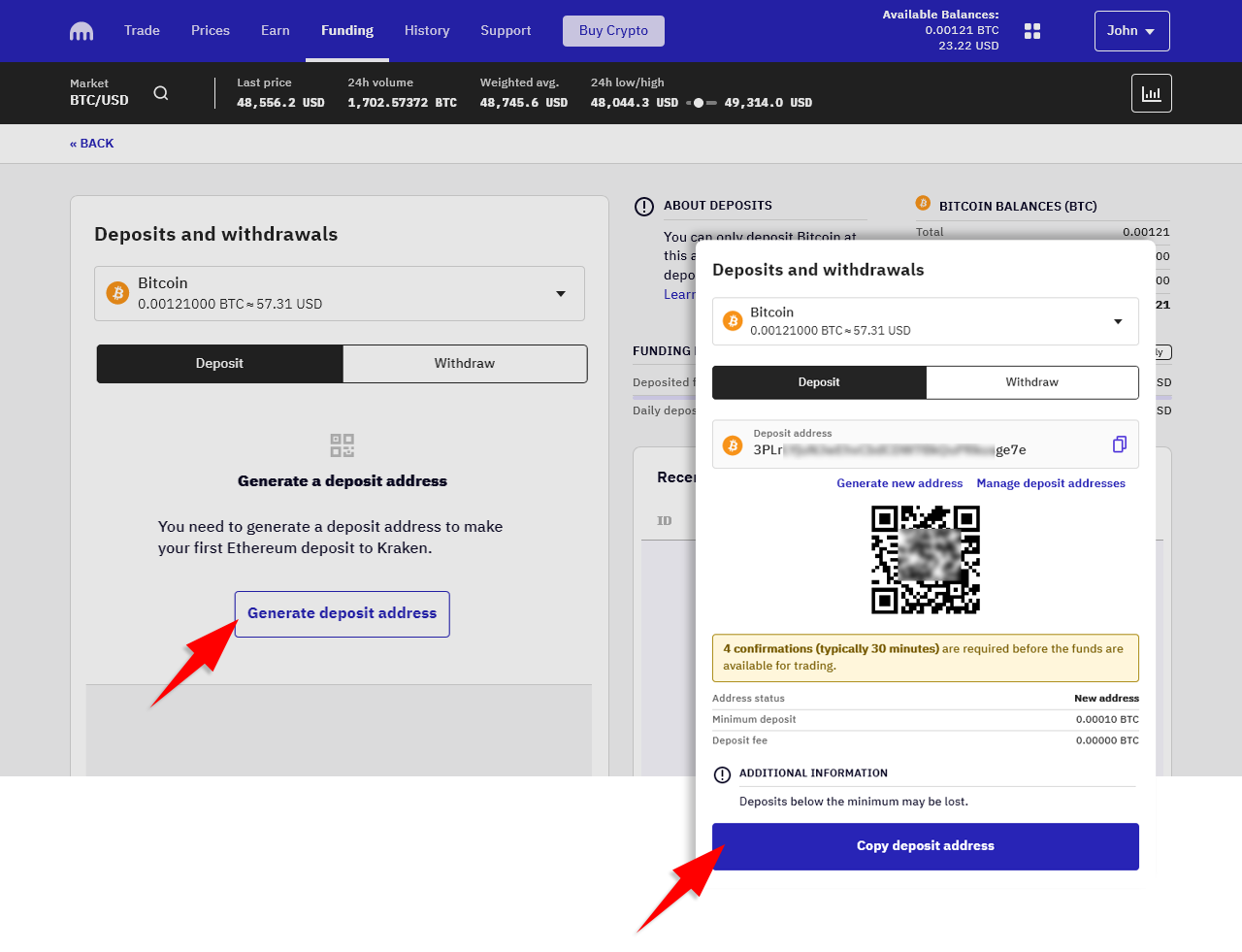
Task: Open Bitcoin asset dropdown in overlay card
Action: [x=926, y=321]
